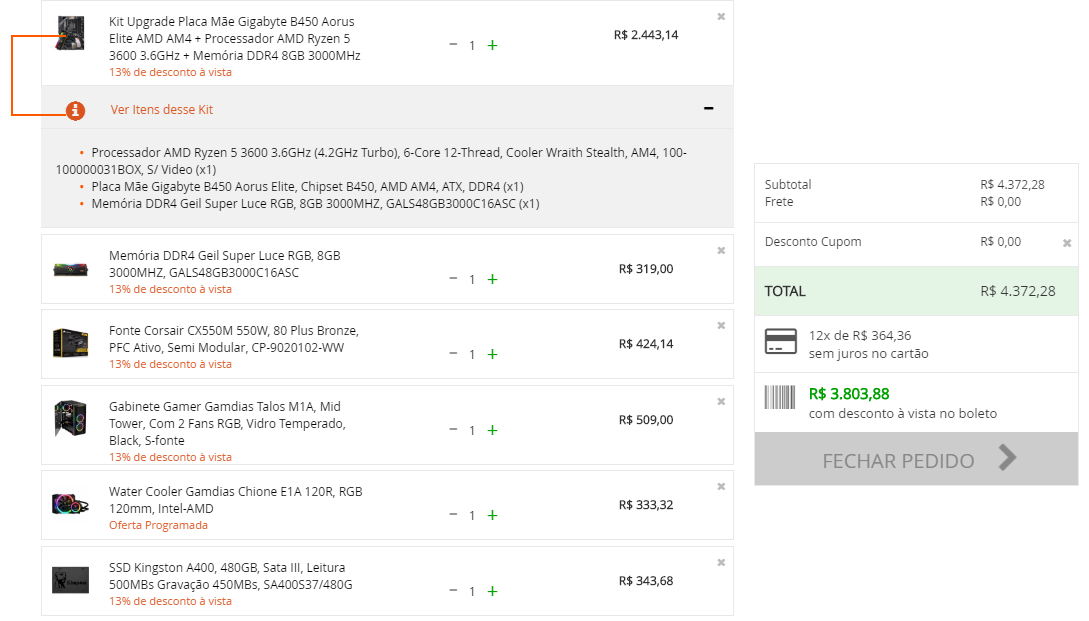Open the Water Cooler Gamdias Chione title
Screen dimensions: 1089x621
click(235, 500)
